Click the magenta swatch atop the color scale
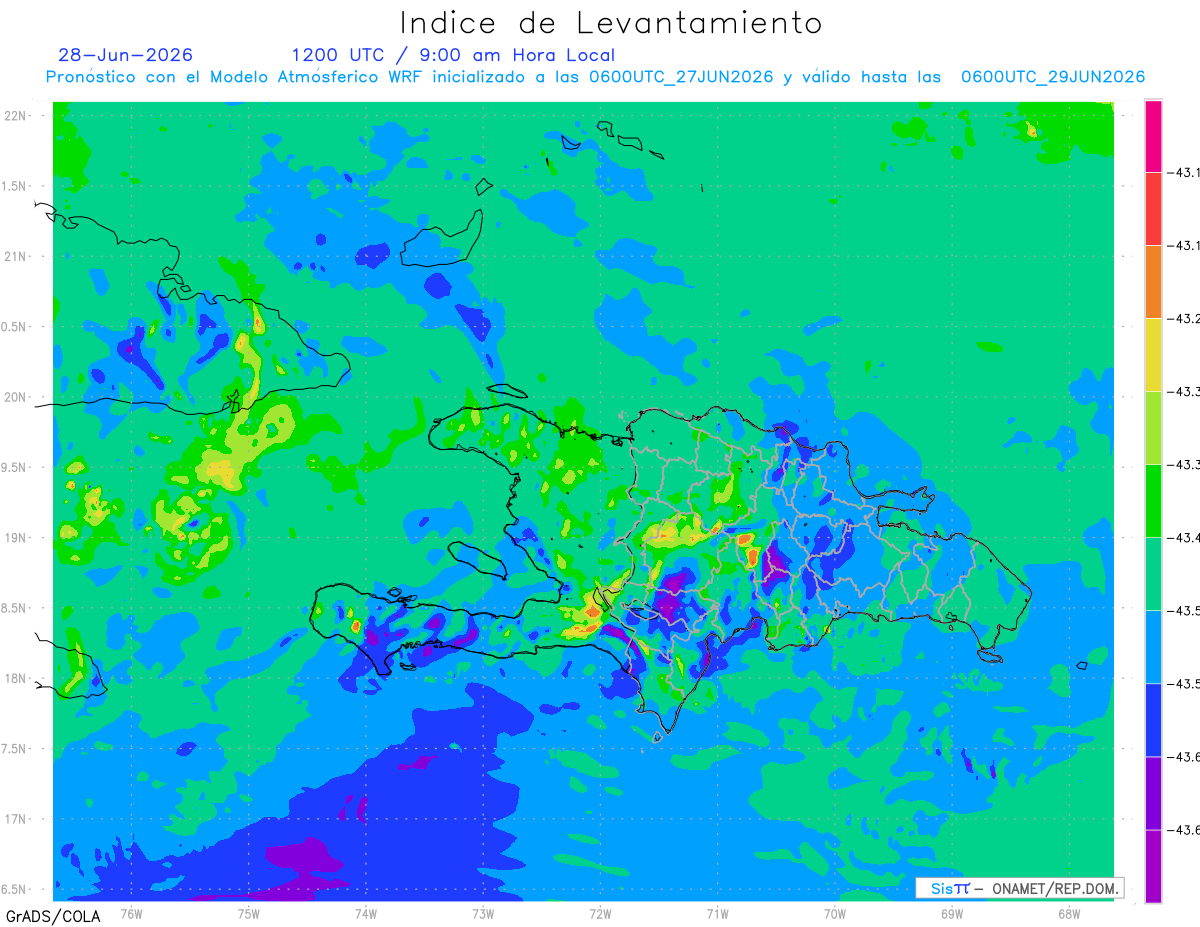 1153,136
